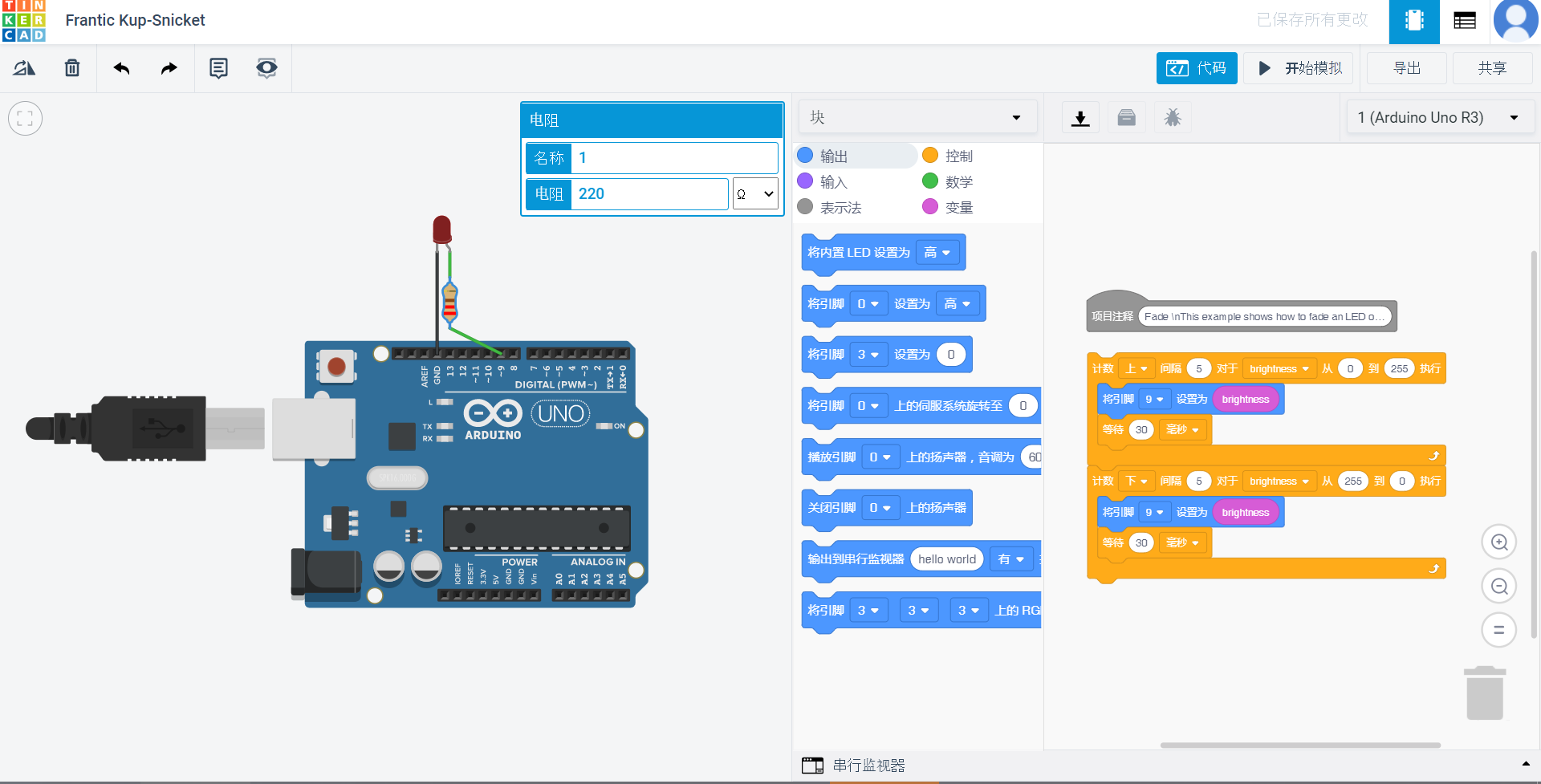
Task: Open the serial monitor panel icon
Action: coord(813,766)
